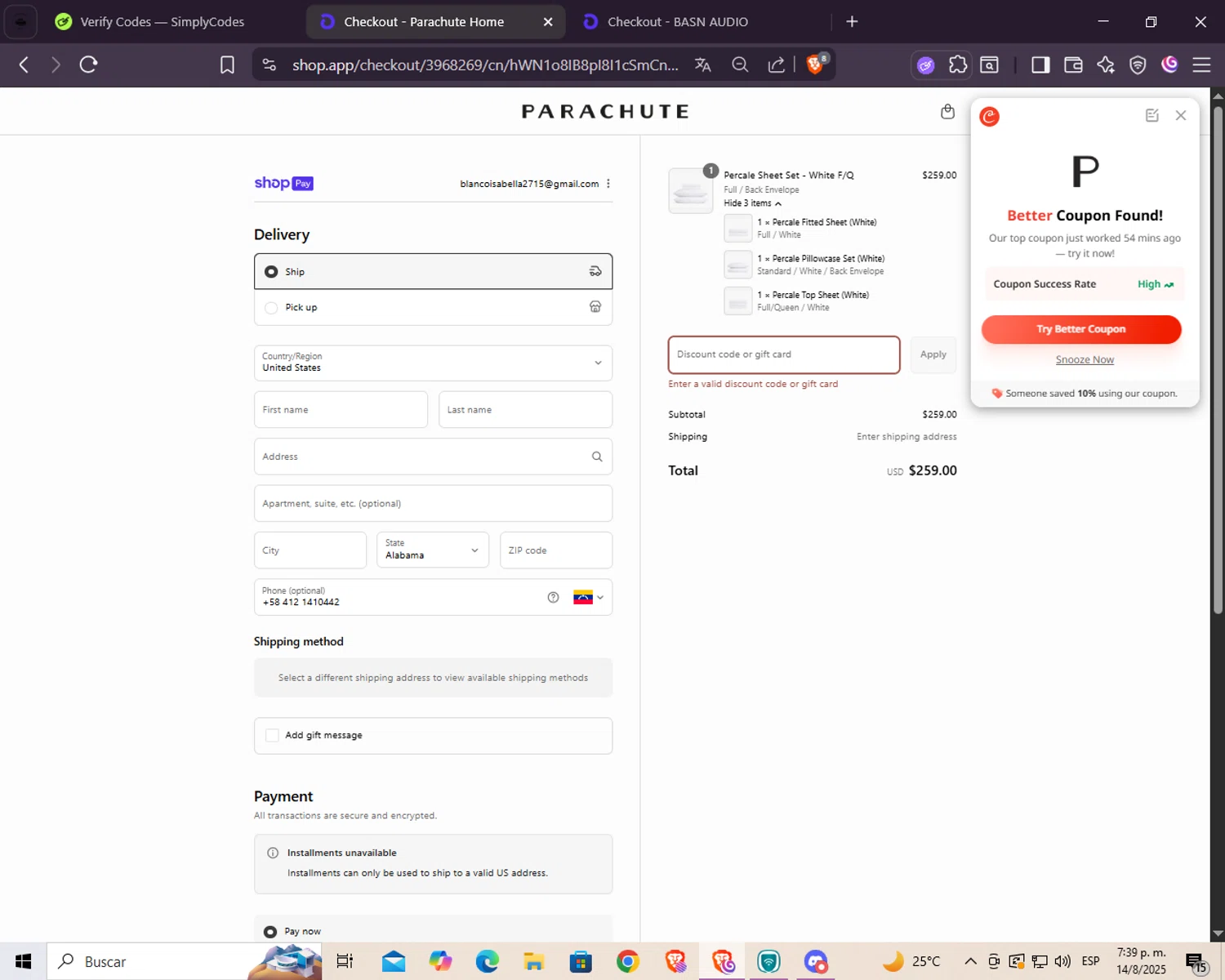This screenshot has height=980, width=1225.
Task: Open site settings icon beside the URL
Action: 269,65
